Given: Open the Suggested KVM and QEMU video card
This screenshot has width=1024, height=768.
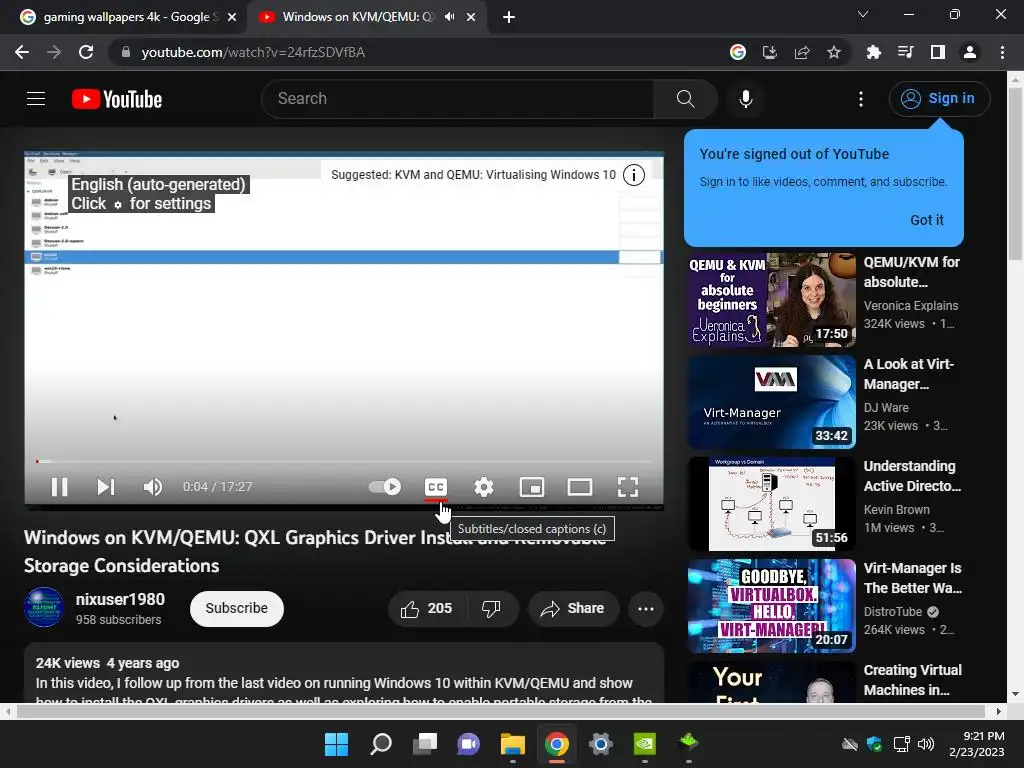Looking at the screenshot, I should coord(473,175).
